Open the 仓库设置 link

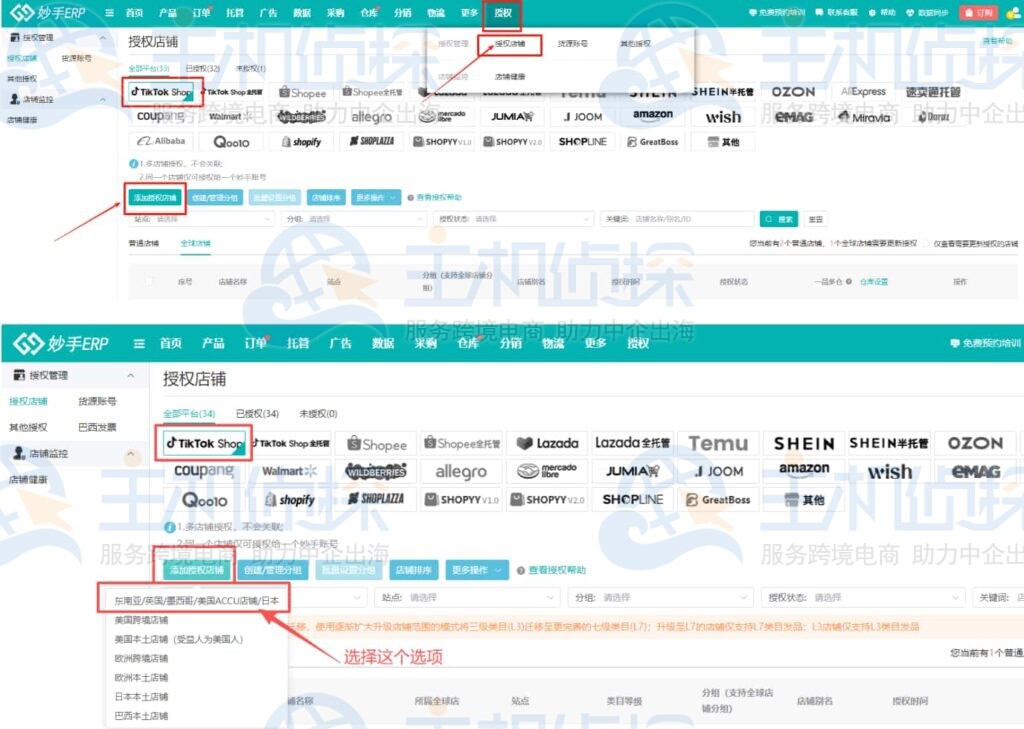click(873, 282)
